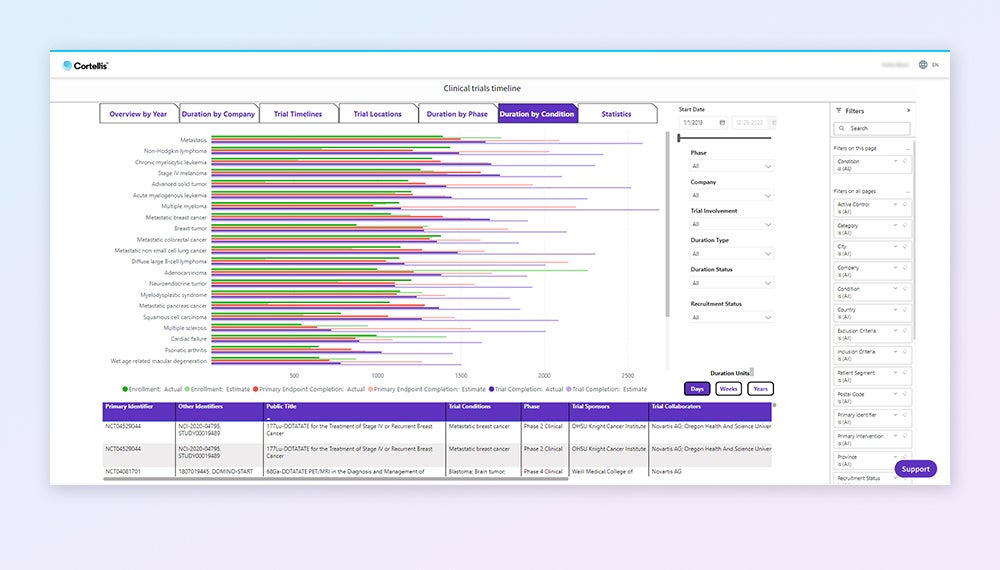Click the eraser icon on Category filter

tap(905, 225)
